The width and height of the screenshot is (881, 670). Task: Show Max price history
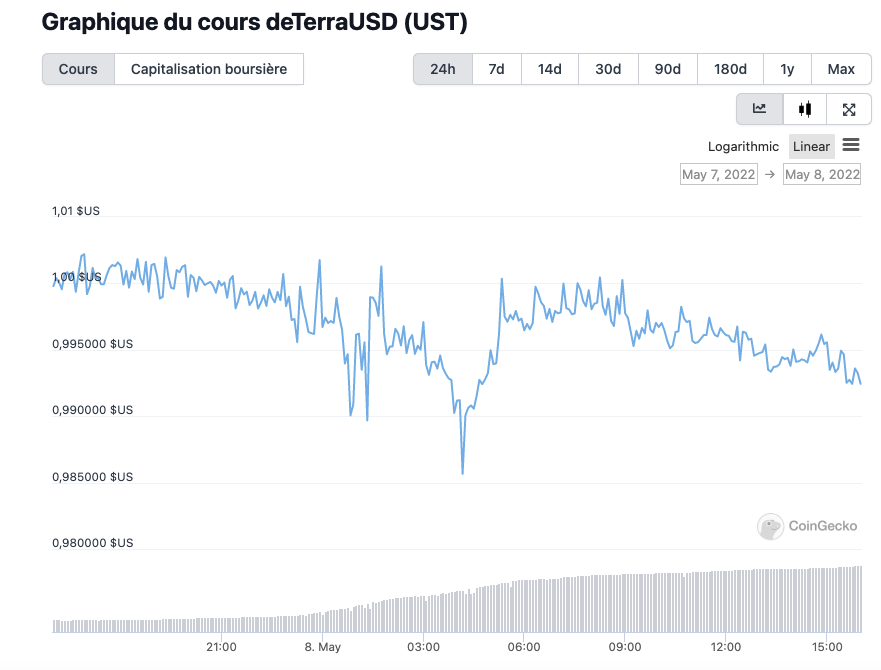point(841,69)
